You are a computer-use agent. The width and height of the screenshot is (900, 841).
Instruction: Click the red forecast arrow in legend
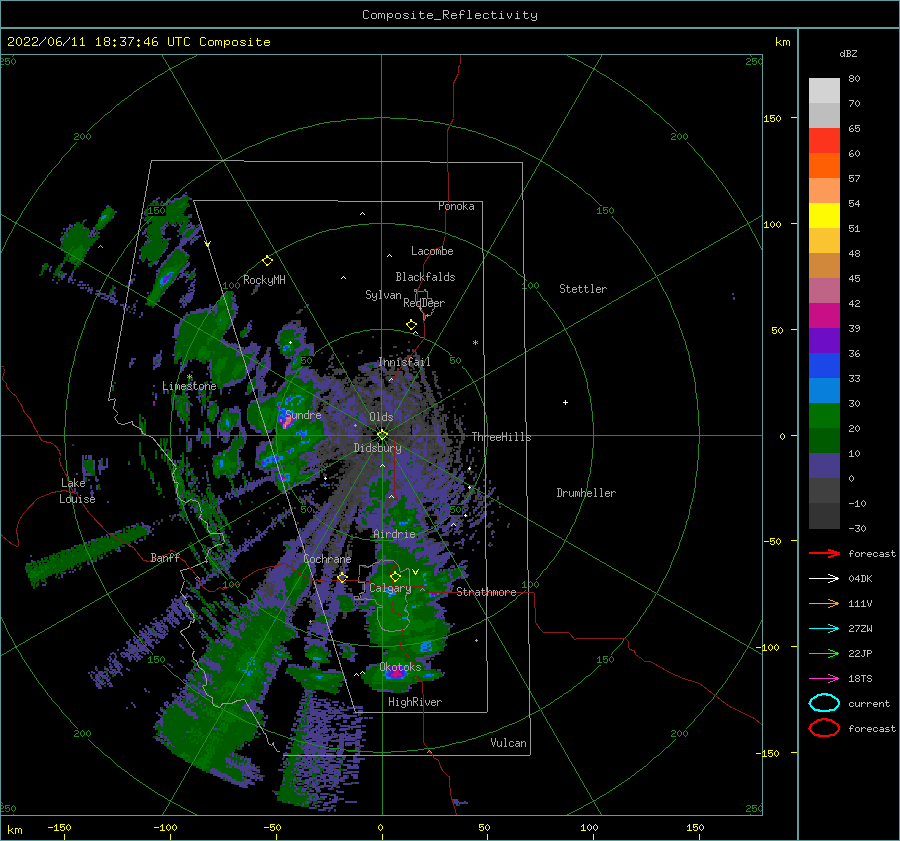tap(824, 553)
